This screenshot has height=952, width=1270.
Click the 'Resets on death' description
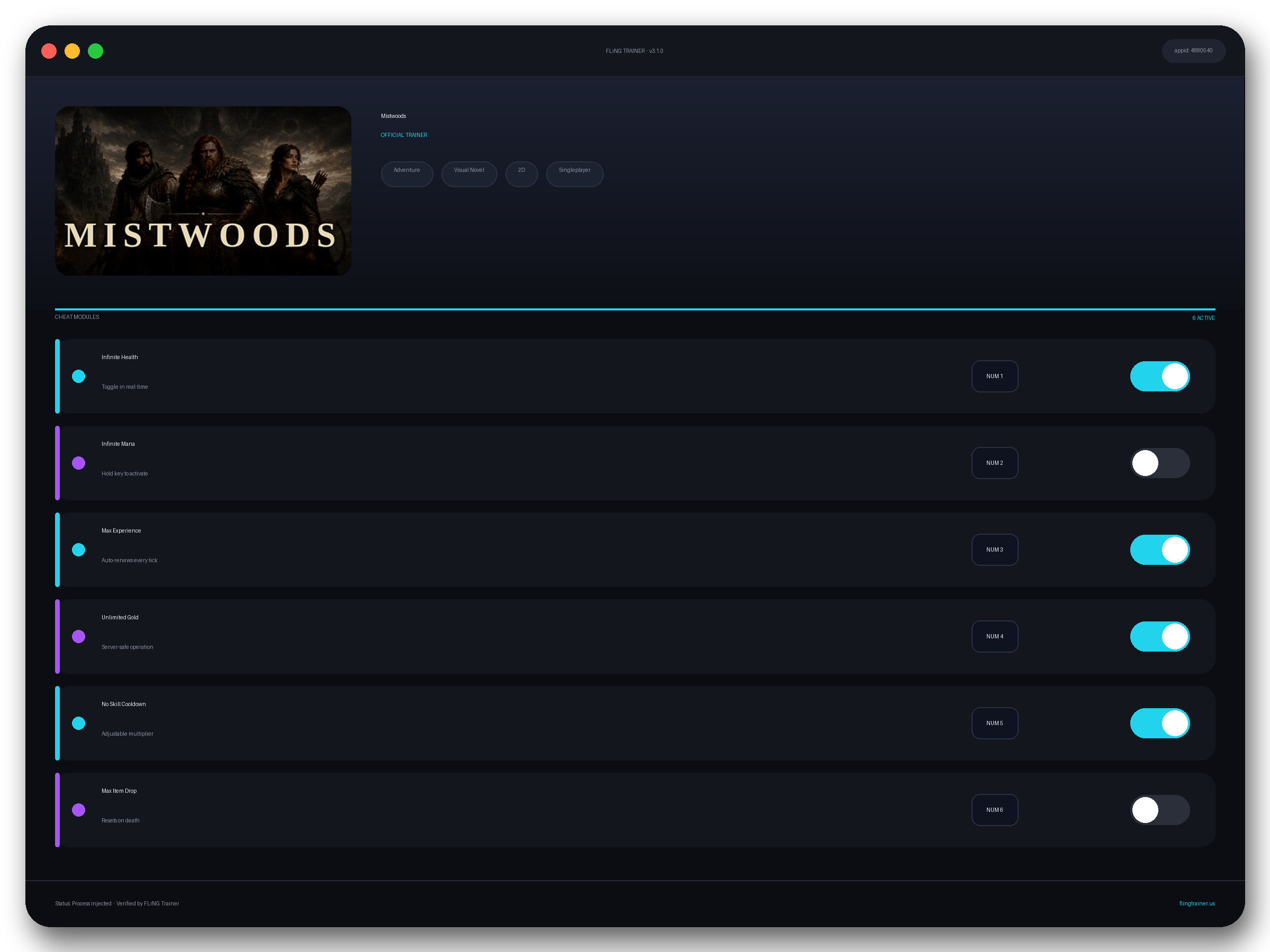(121, 821)
